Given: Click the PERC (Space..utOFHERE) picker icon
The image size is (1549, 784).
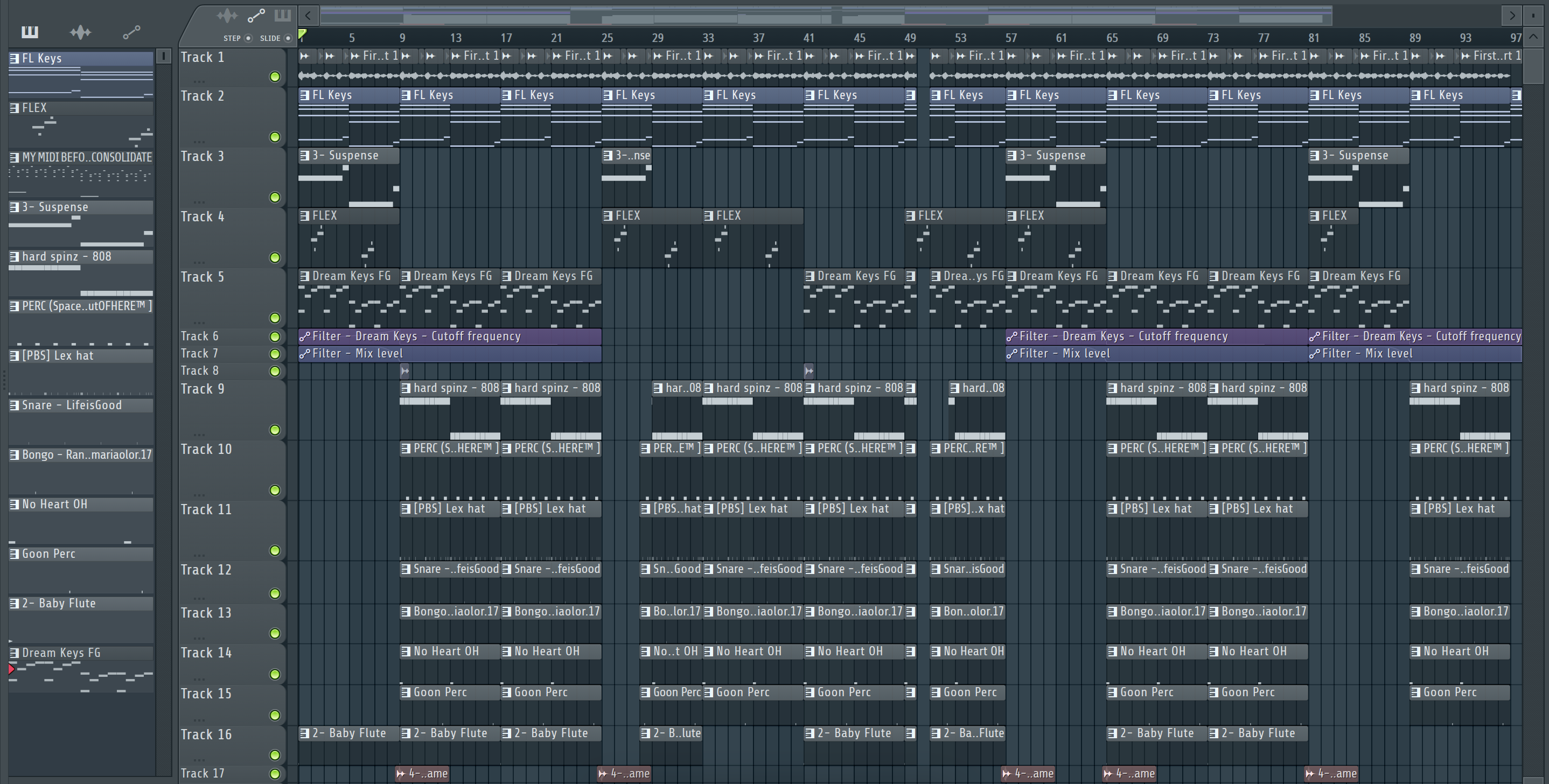Looking at the screenshot, I should (14, 306).
